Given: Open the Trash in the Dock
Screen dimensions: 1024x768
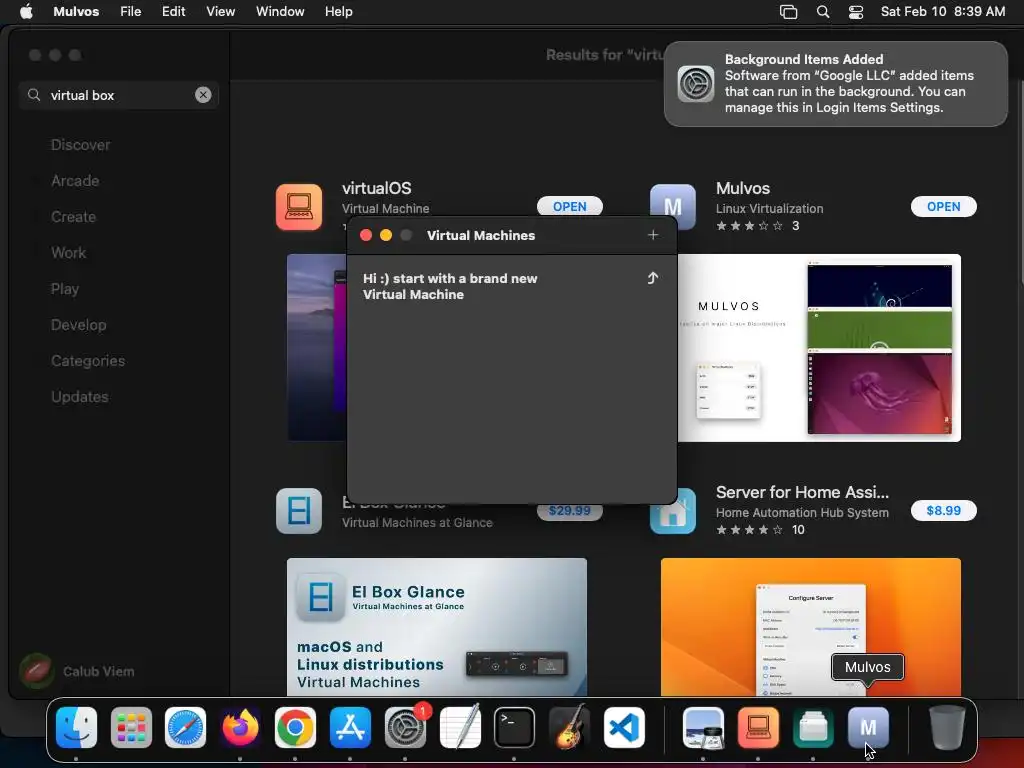Looking at the screenshot, I should point(946,728).
